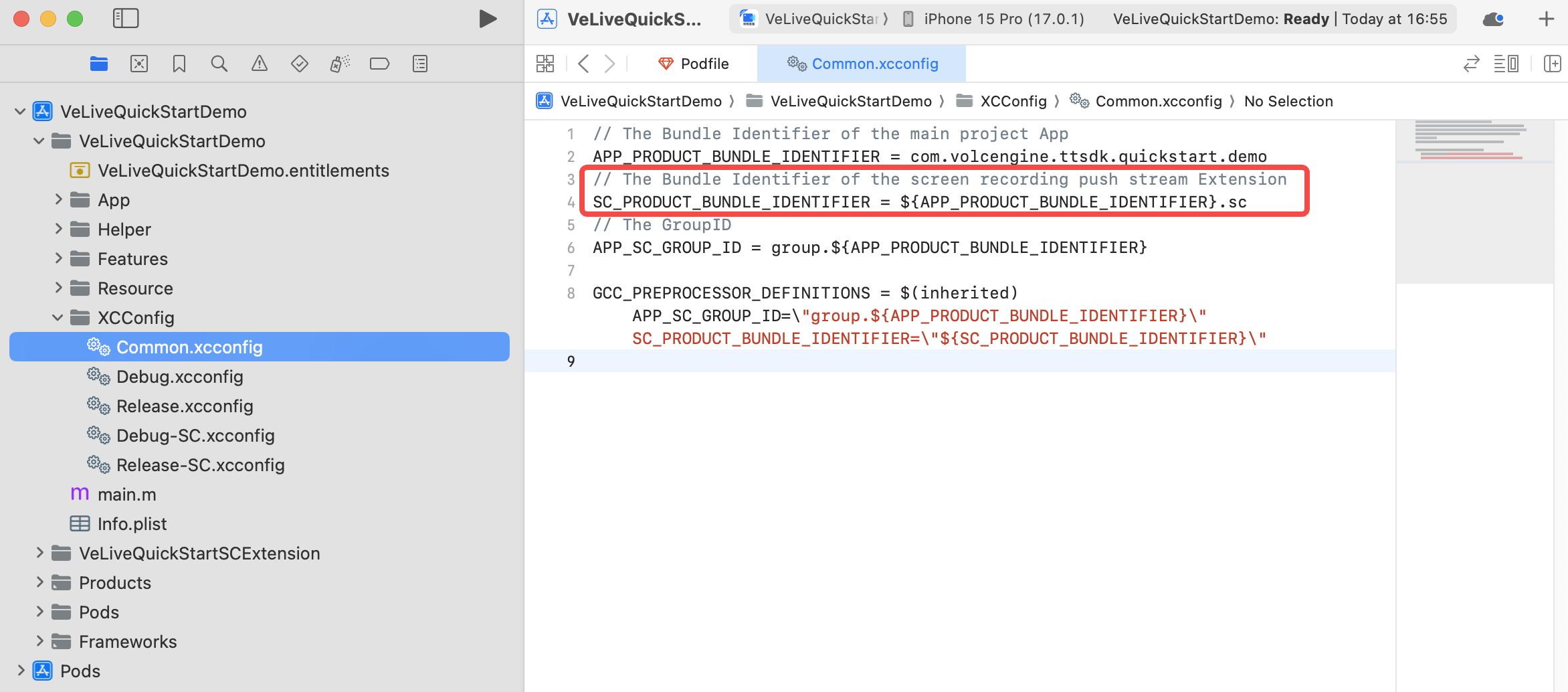Click the Features folder label
Screen dimensions: 1568x692
[x=132, y=258]
